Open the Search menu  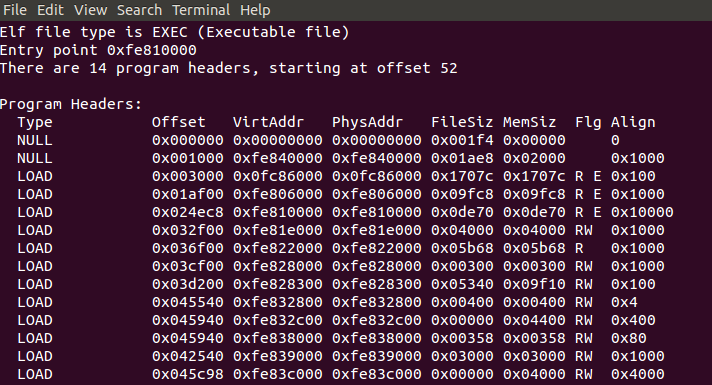coord(139,10)
